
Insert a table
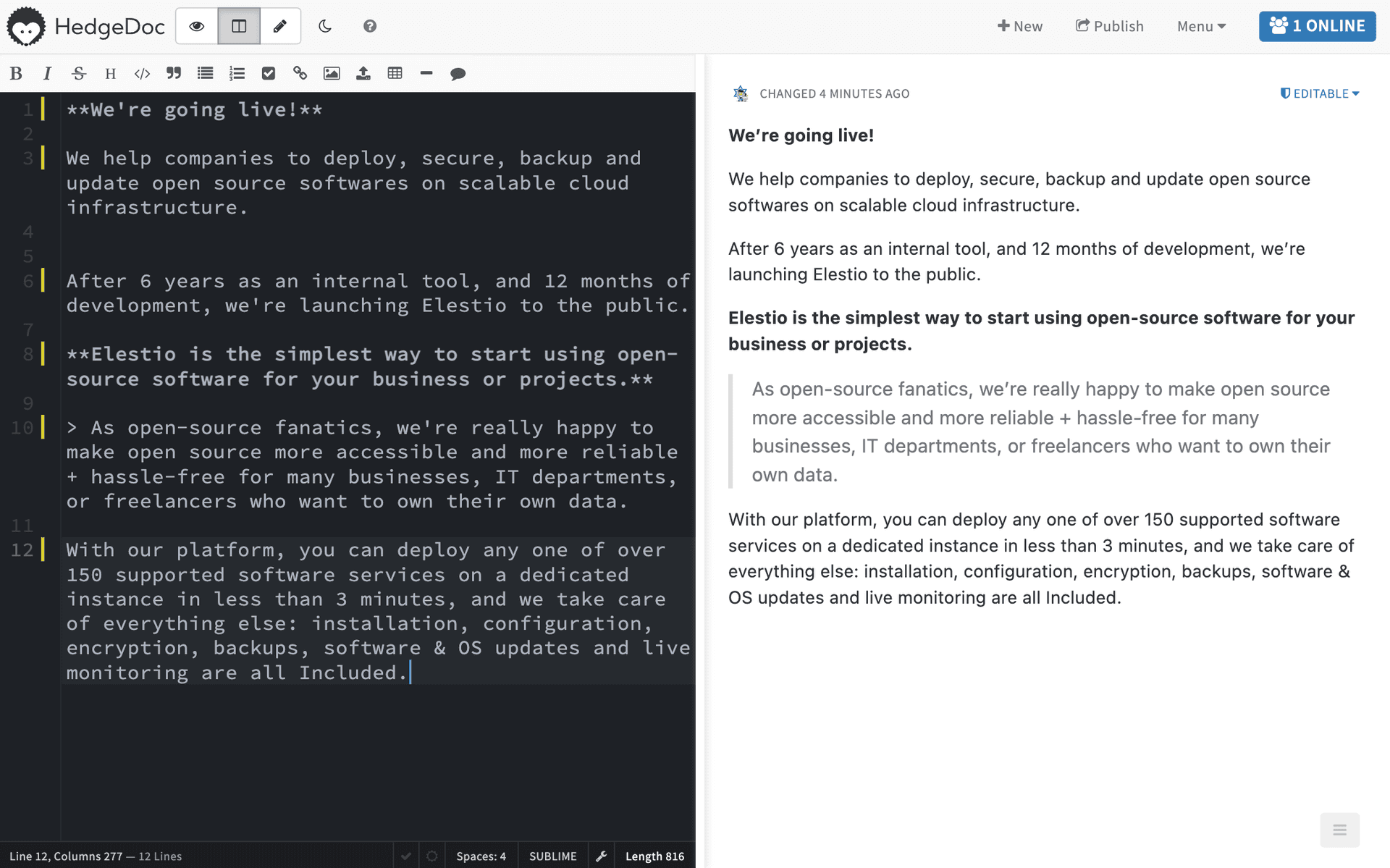pos(395,73)
